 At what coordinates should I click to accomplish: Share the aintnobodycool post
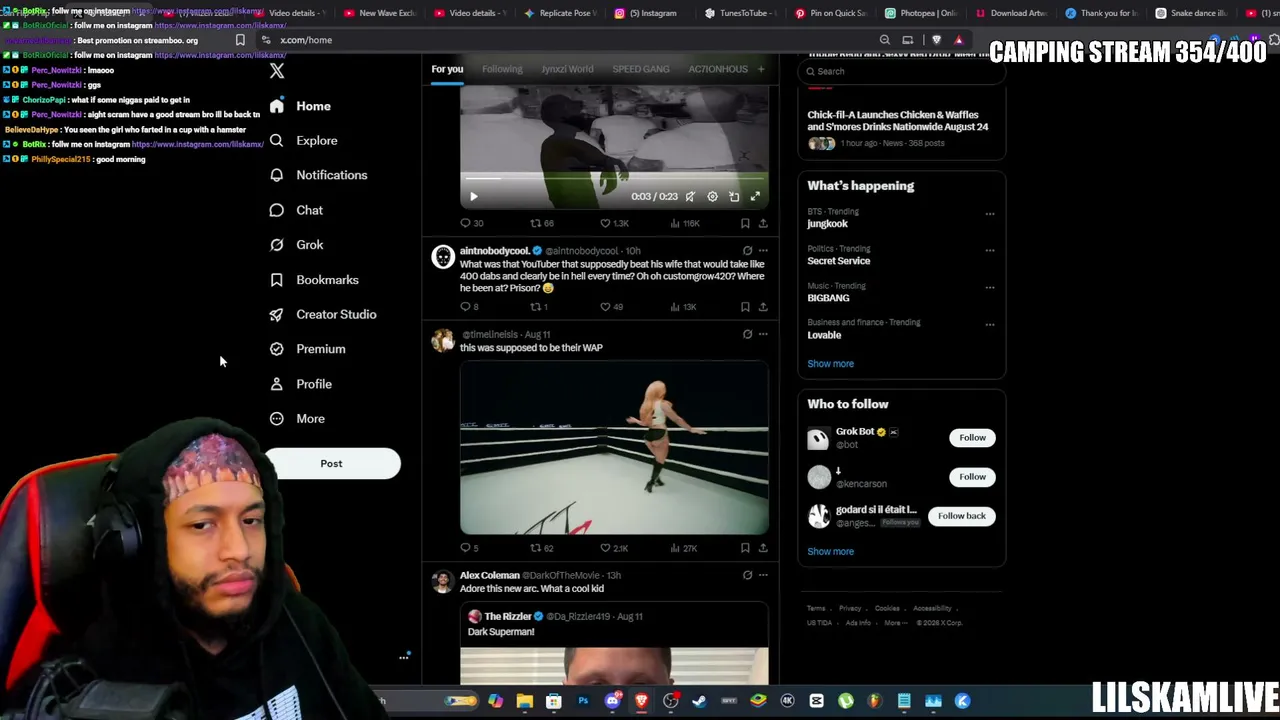pyautogui.click(x=763, y=307)
